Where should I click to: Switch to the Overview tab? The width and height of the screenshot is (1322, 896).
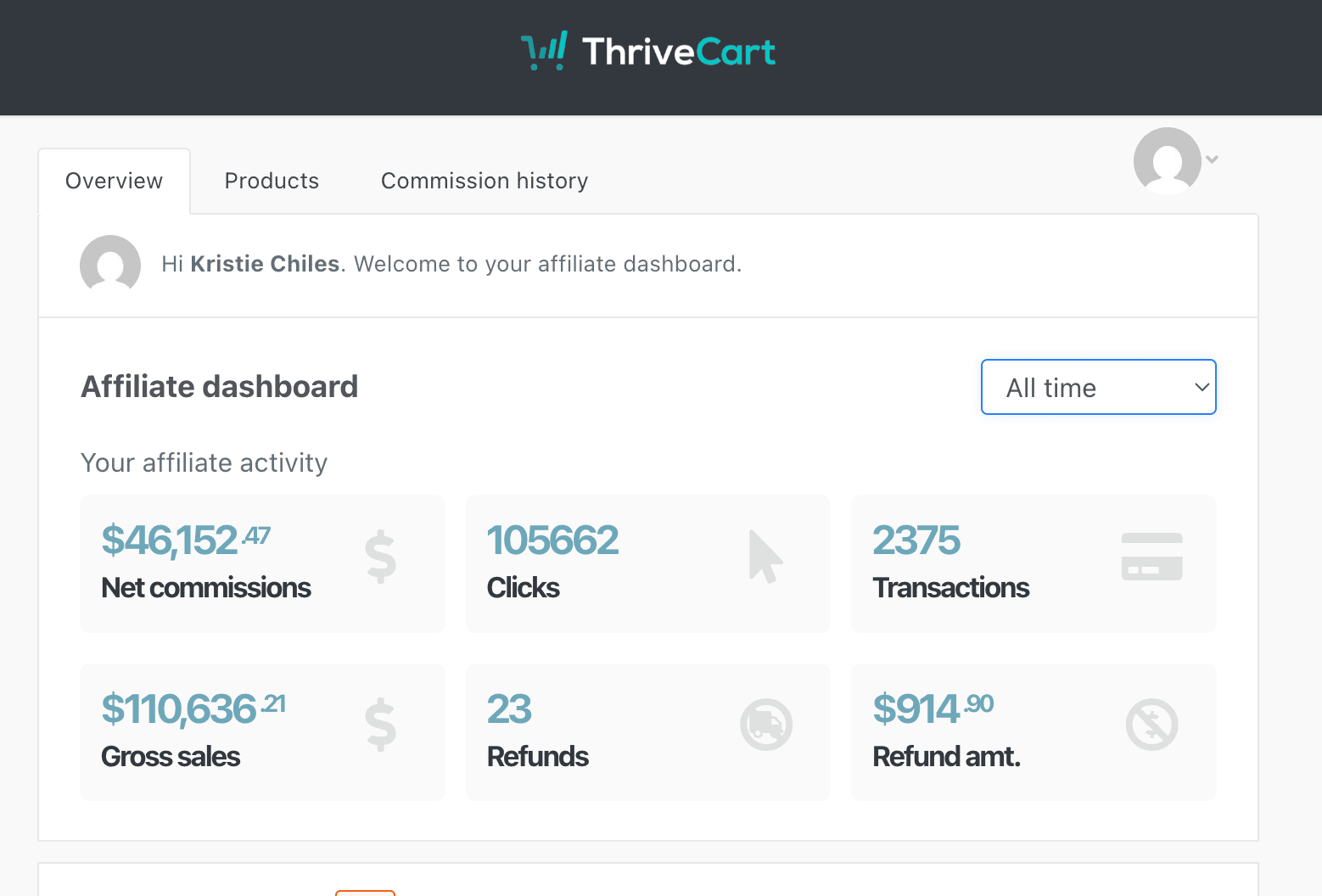click(x=114, y=181)
